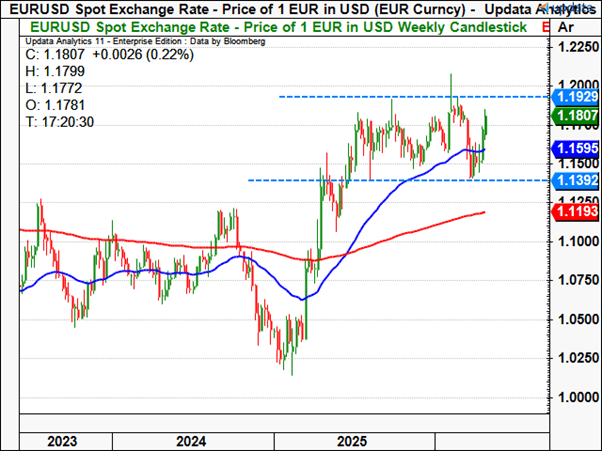
Task: Click the 1.0000 level on price axis
Action: click(x=574, y=397)
